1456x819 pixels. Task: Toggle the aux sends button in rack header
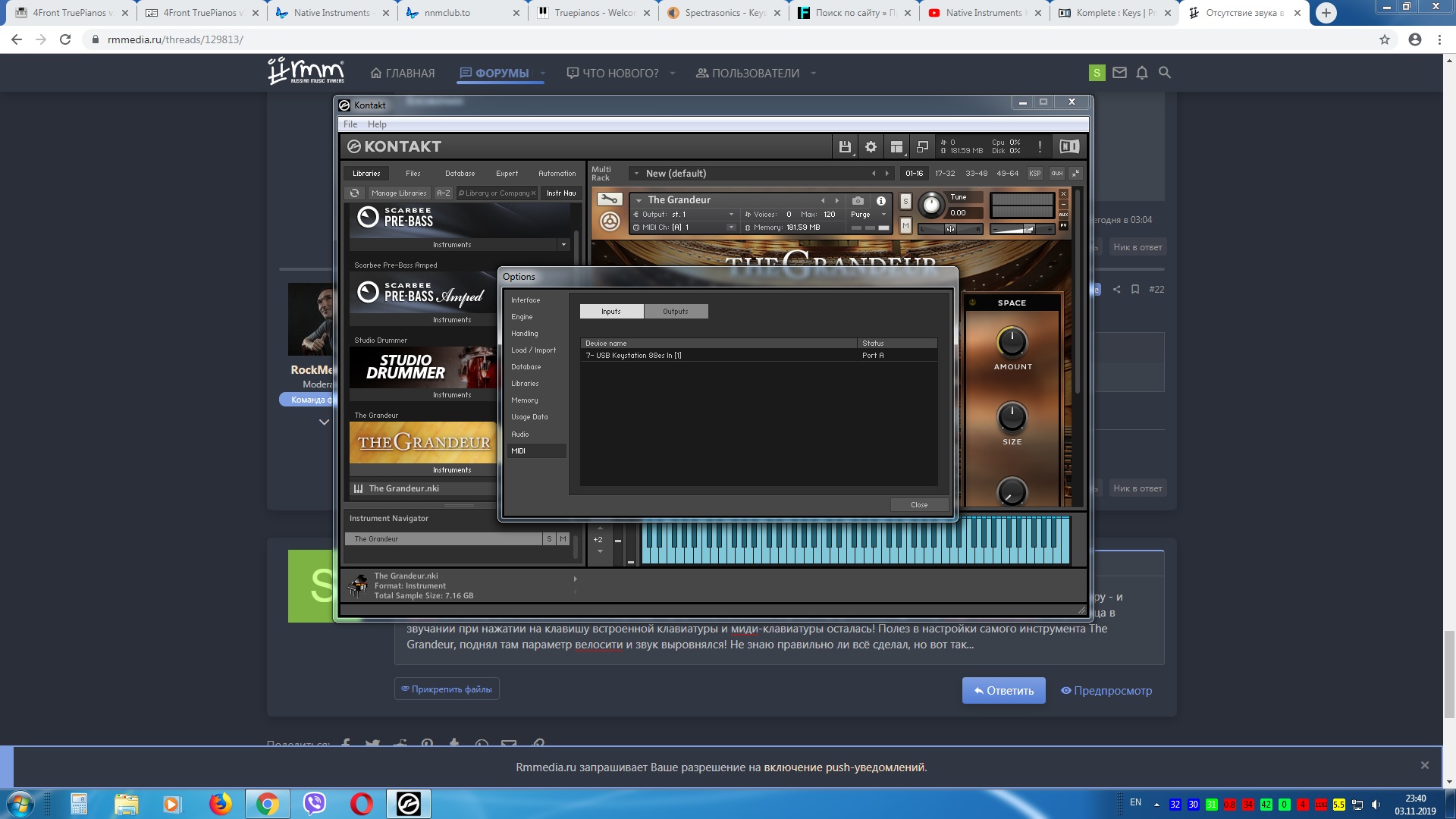(x=1056, y=174)
